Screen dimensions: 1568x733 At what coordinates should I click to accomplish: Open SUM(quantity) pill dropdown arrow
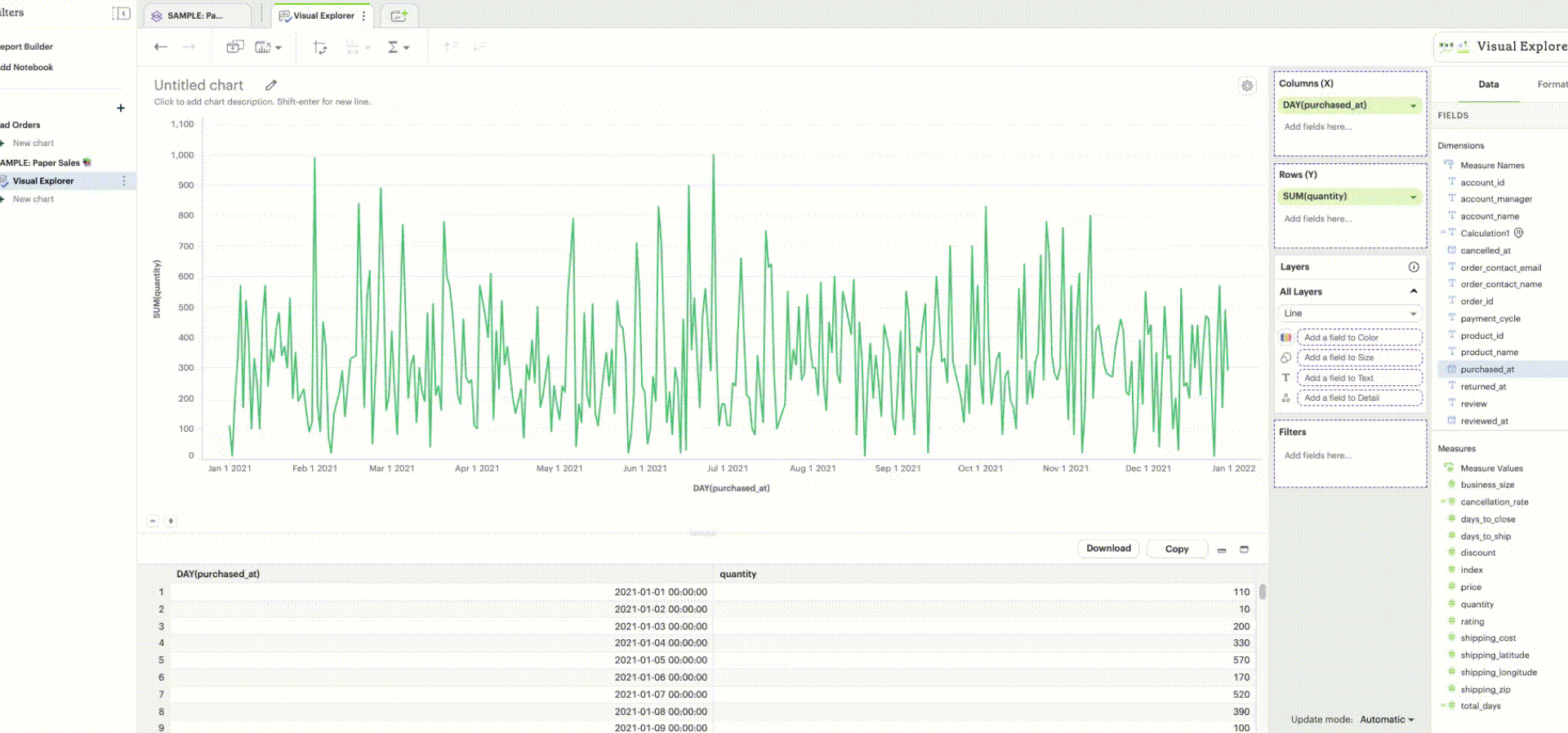click(x=1413, y=197)
